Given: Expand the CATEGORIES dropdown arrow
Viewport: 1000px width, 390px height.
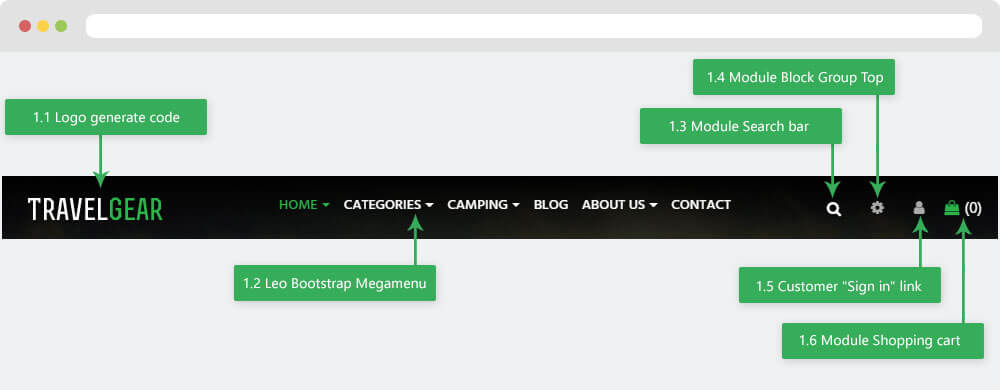Looking at the screenshot, I should point(429,205).
